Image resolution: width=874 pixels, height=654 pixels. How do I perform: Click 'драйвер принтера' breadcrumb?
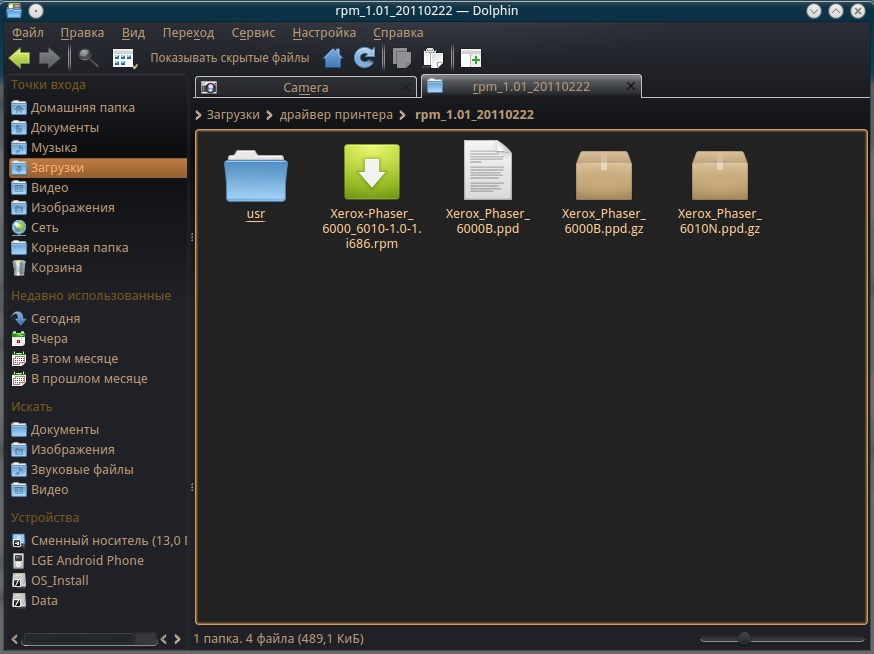(336, 115)
